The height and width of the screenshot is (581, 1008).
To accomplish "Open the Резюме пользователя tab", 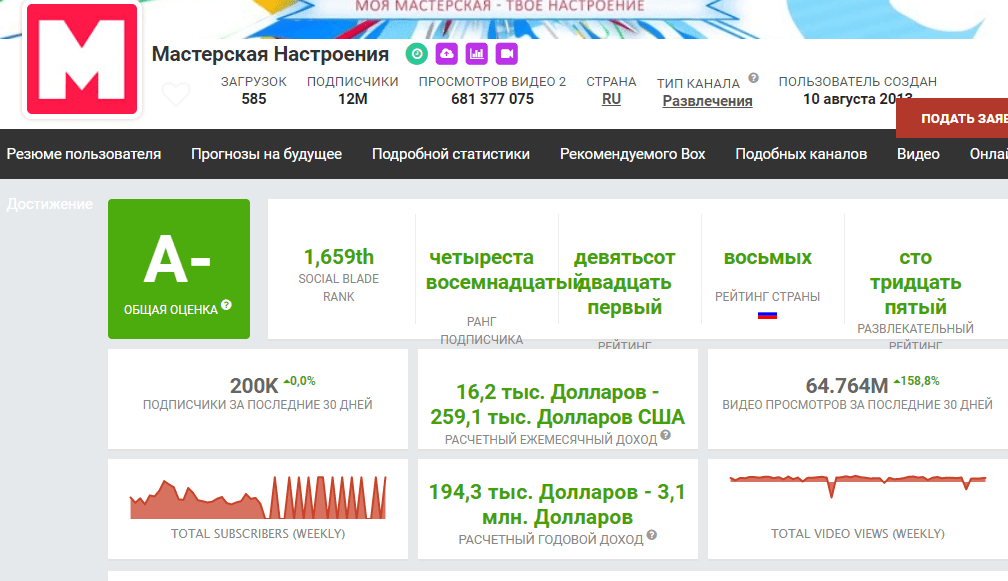I will [84, 154].
